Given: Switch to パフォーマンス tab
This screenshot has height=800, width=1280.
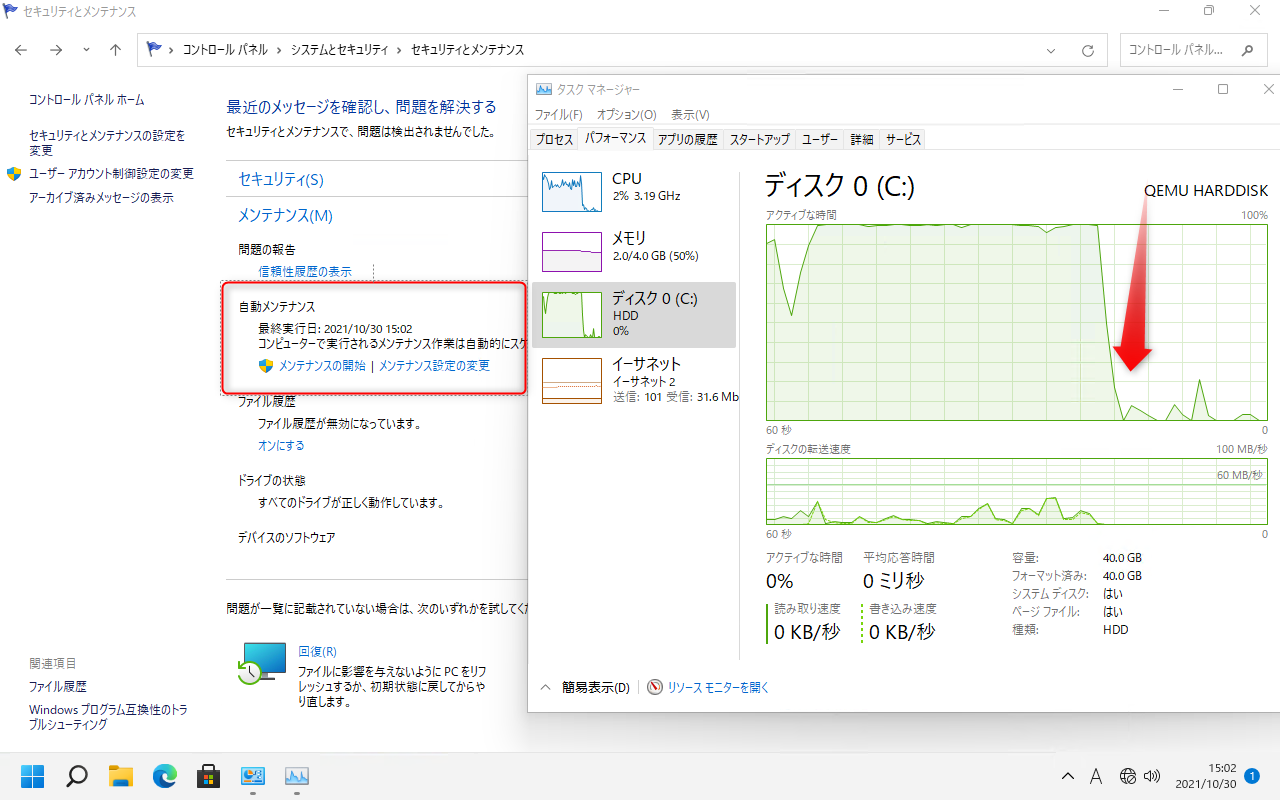Looking at the screenshot, I should pos(616,139).
